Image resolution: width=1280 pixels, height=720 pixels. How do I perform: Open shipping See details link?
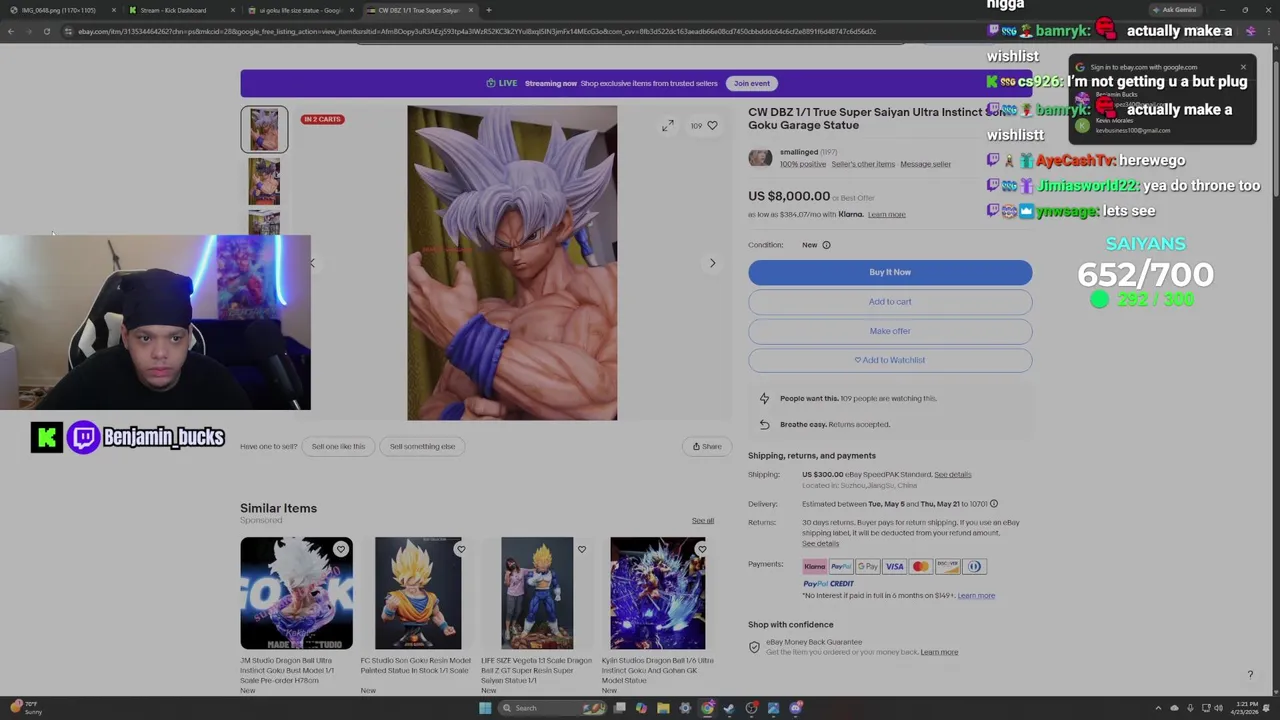click(953, 475)
